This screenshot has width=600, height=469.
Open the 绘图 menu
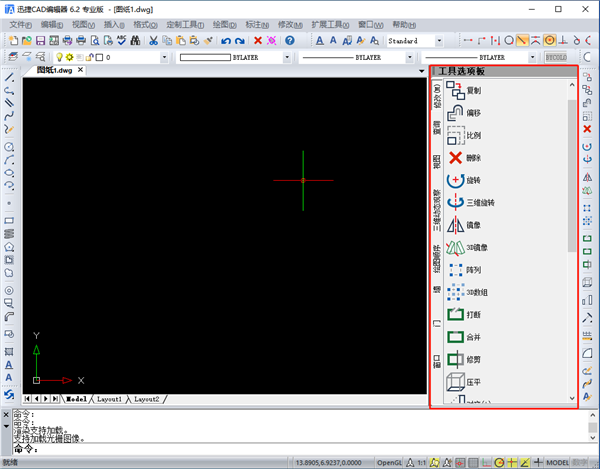[x=225, y=25]
